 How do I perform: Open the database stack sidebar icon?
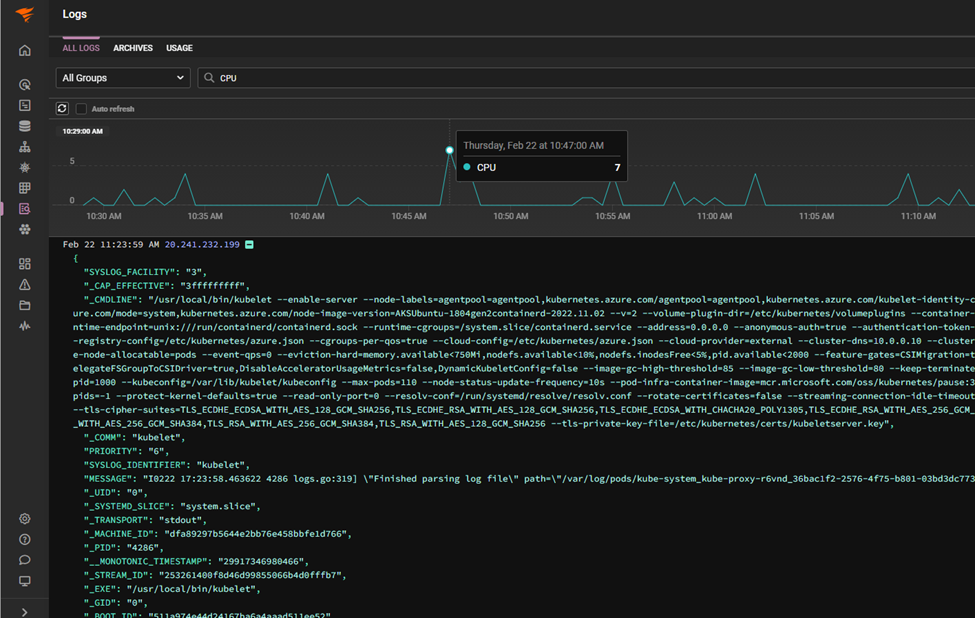pyautogui.click(x=25, y=126)
